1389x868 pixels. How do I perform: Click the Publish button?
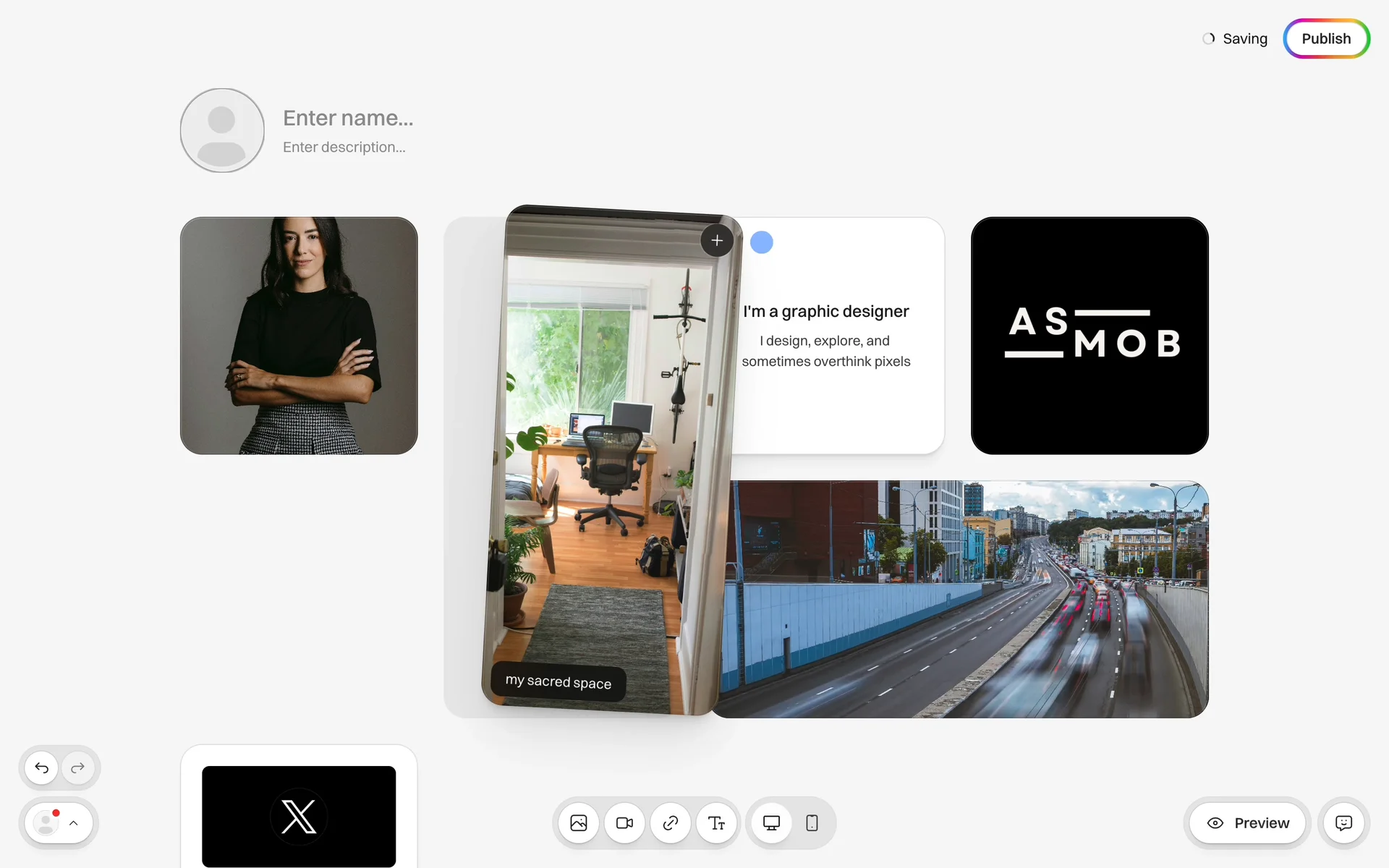tap(1326, 39)
